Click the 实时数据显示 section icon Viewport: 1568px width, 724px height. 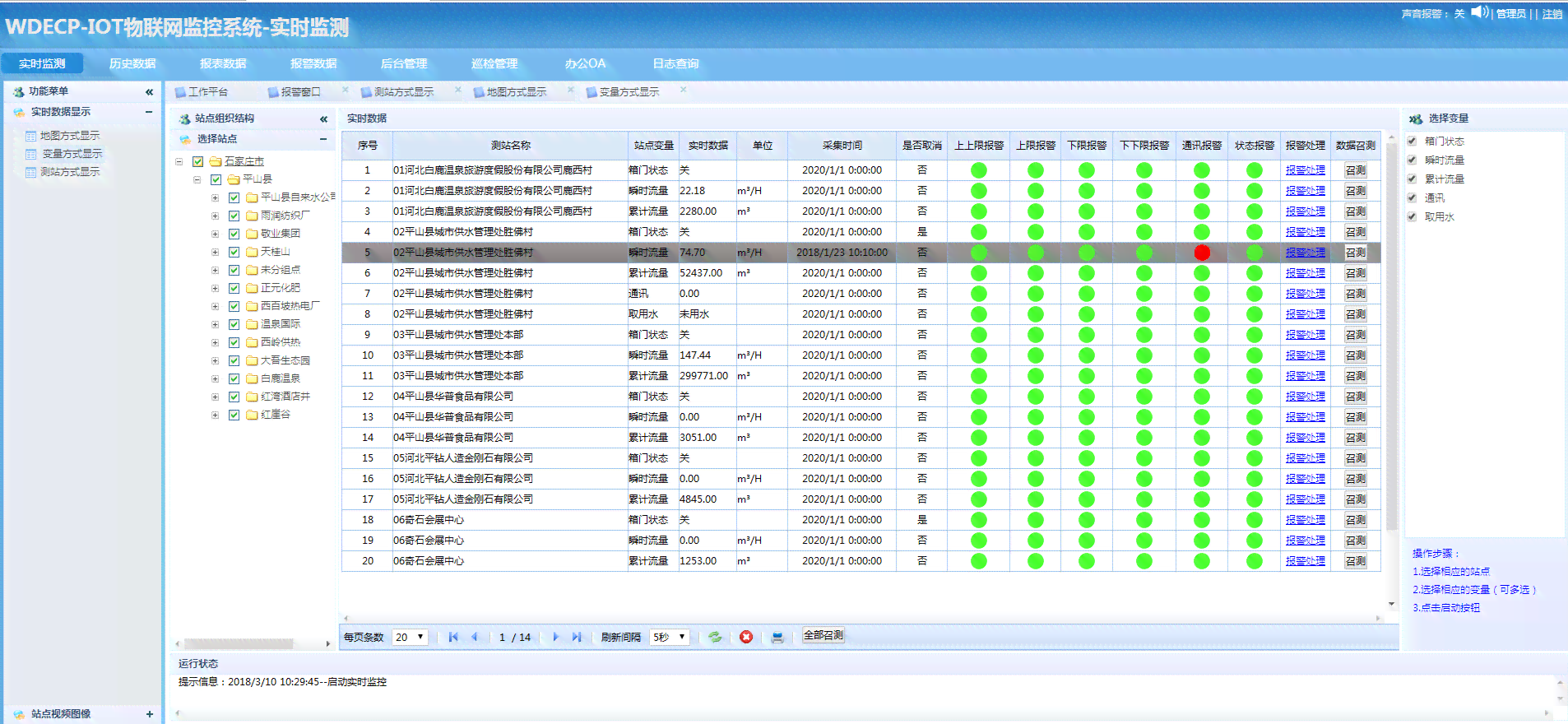19,112
